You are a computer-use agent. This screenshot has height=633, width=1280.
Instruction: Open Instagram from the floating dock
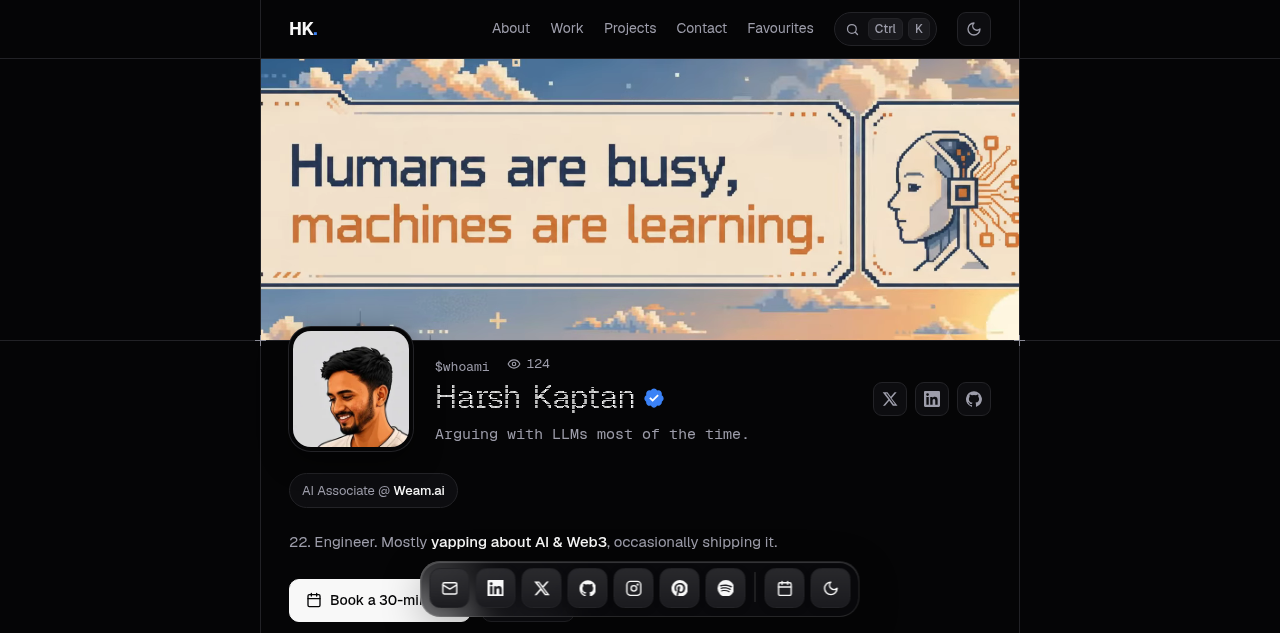[634, 588]
